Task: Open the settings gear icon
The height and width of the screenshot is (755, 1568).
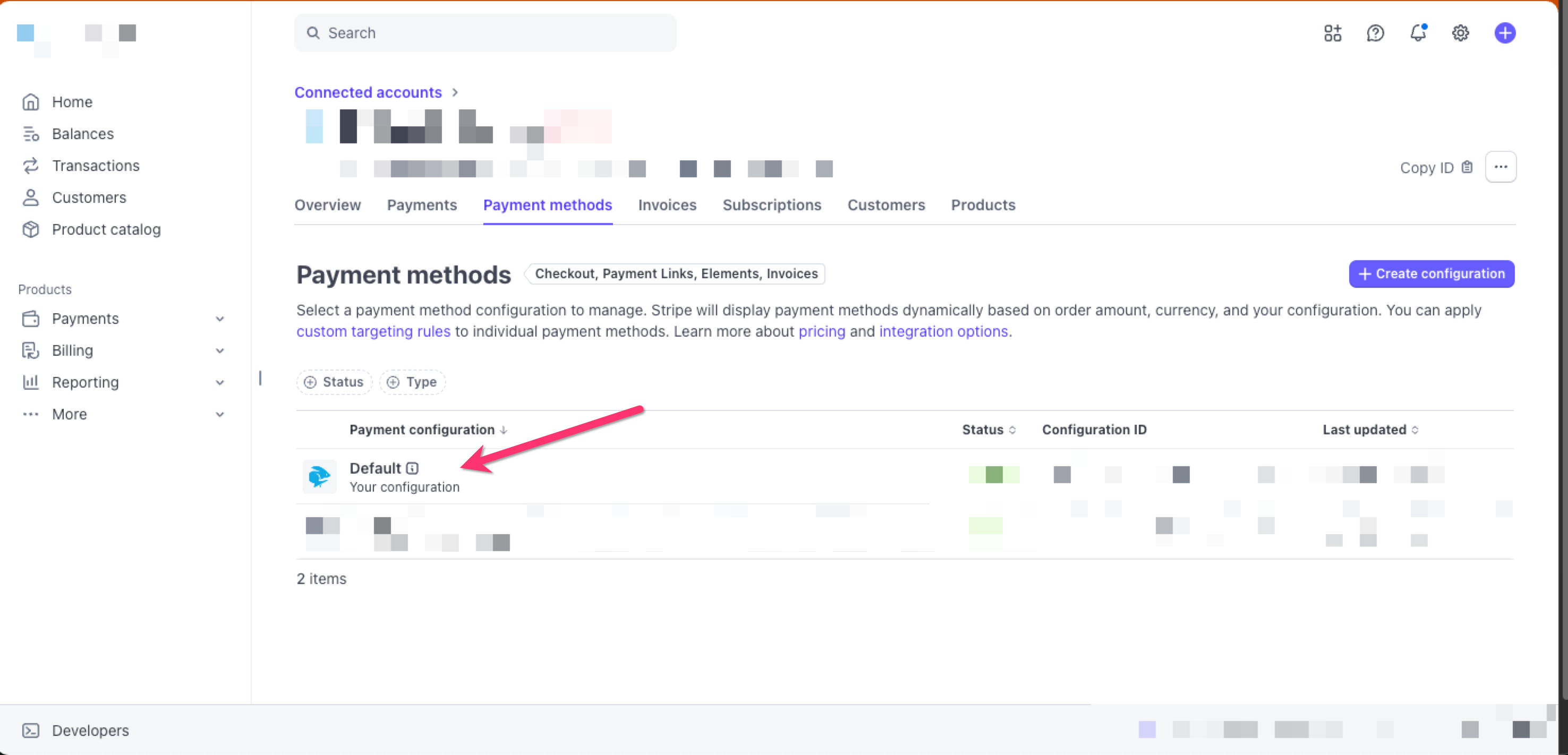Action: click(x=1460, y=33)
